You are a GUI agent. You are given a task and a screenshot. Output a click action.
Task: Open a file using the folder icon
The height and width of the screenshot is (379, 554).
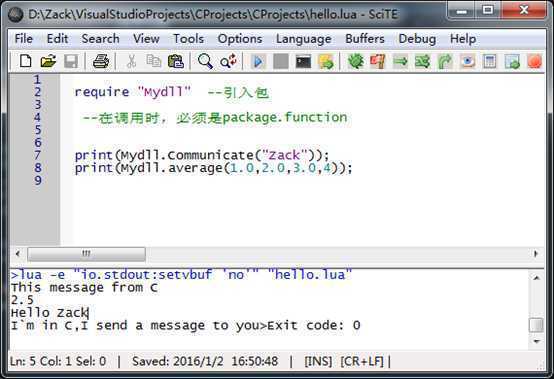48,61
